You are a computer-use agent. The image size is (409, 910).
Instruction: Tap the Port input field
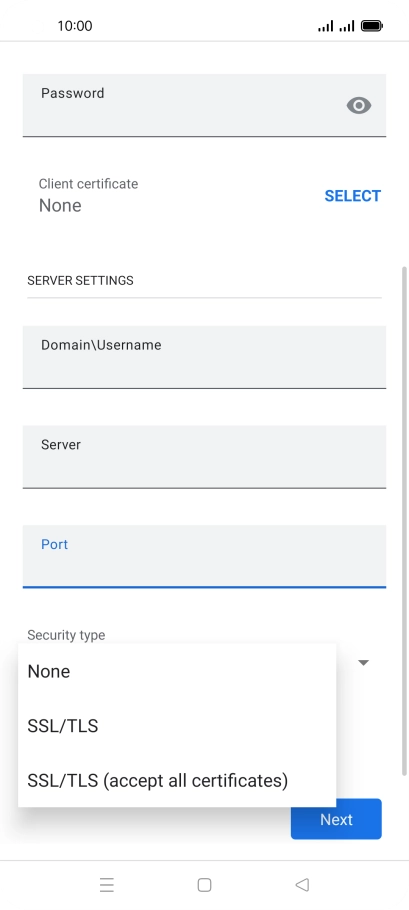[204, 557]
